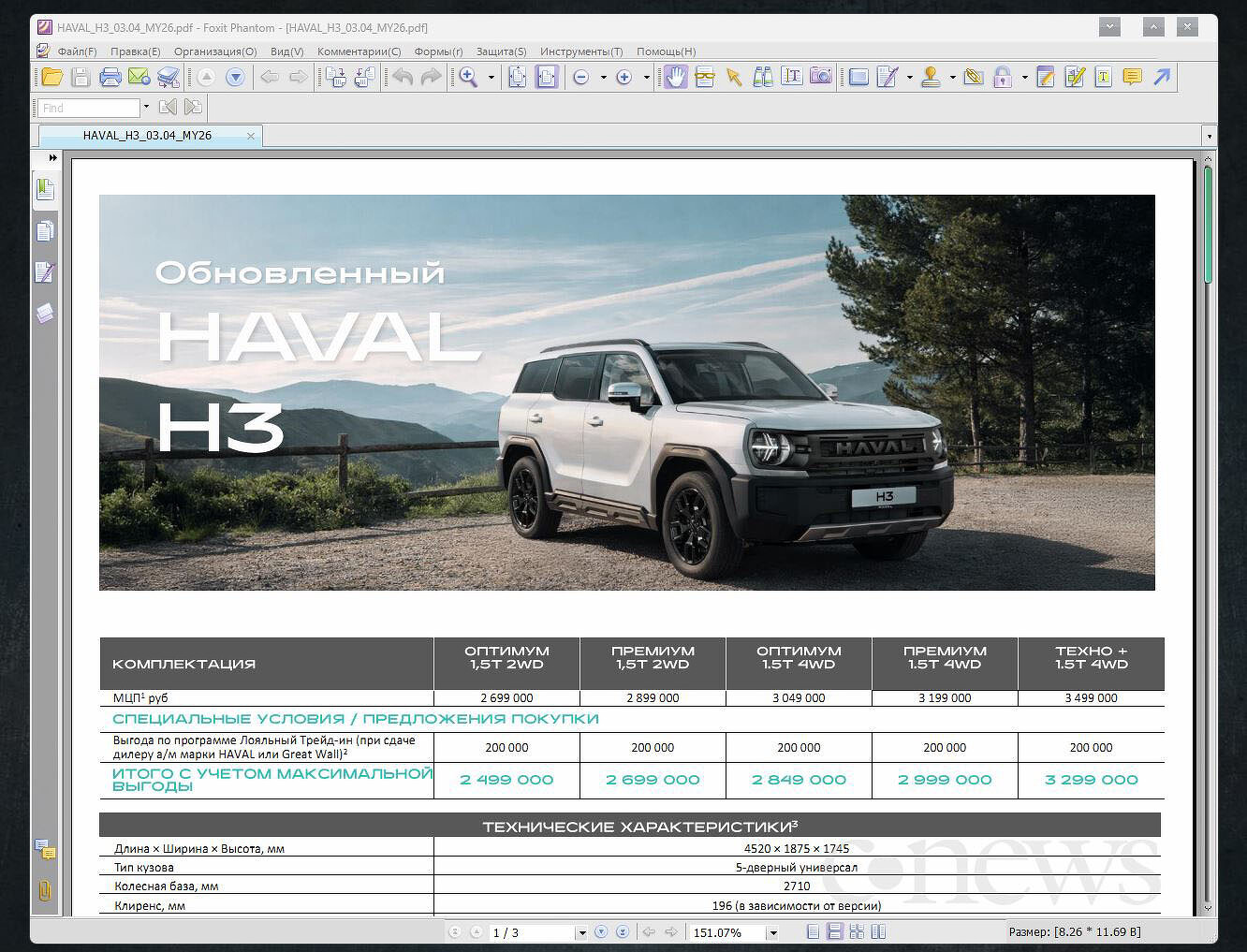Image resolution: width=1247 pixels, height=952 pixels.
Task: Print the document using the printer icon
Action: [x=110, y=78]
